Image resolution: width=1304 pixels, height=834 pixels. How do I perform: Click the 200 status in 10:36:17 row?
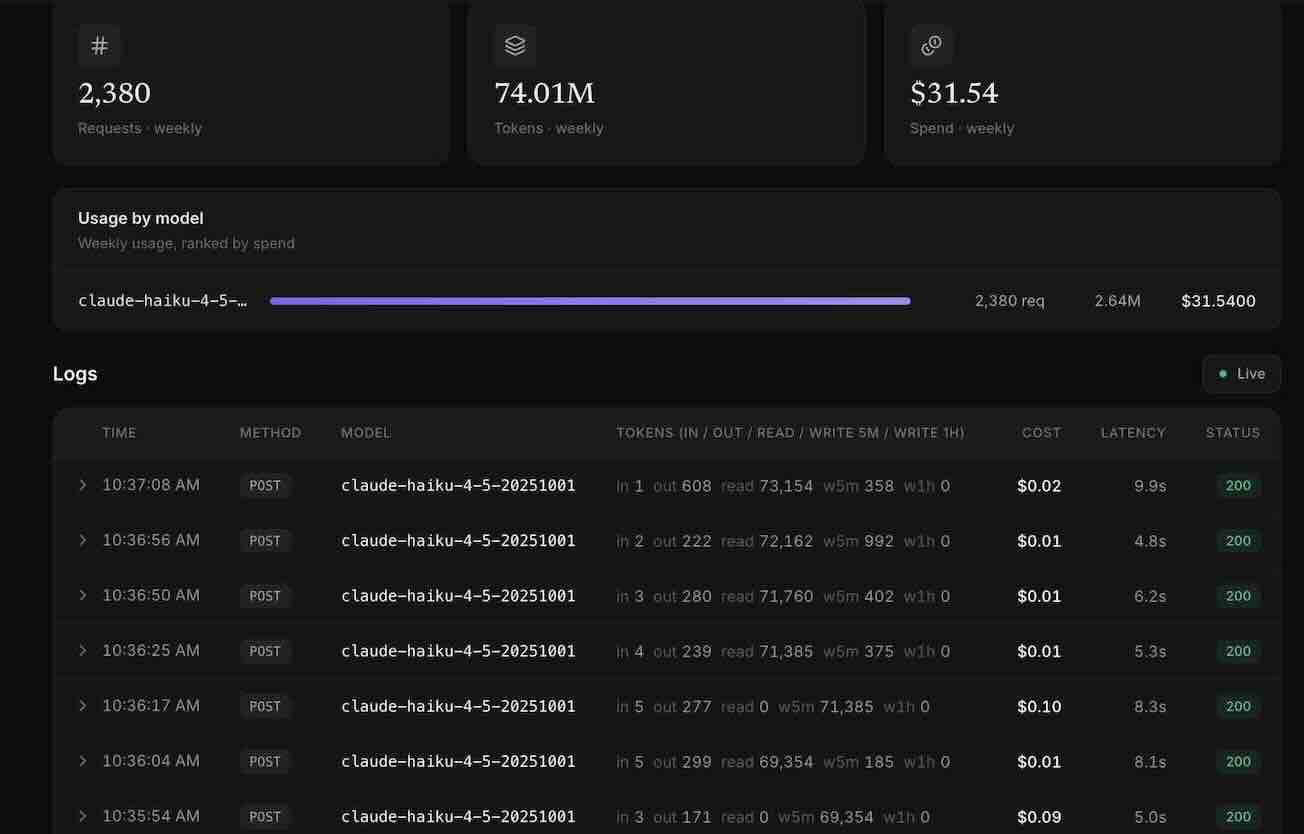point(1238,706)
